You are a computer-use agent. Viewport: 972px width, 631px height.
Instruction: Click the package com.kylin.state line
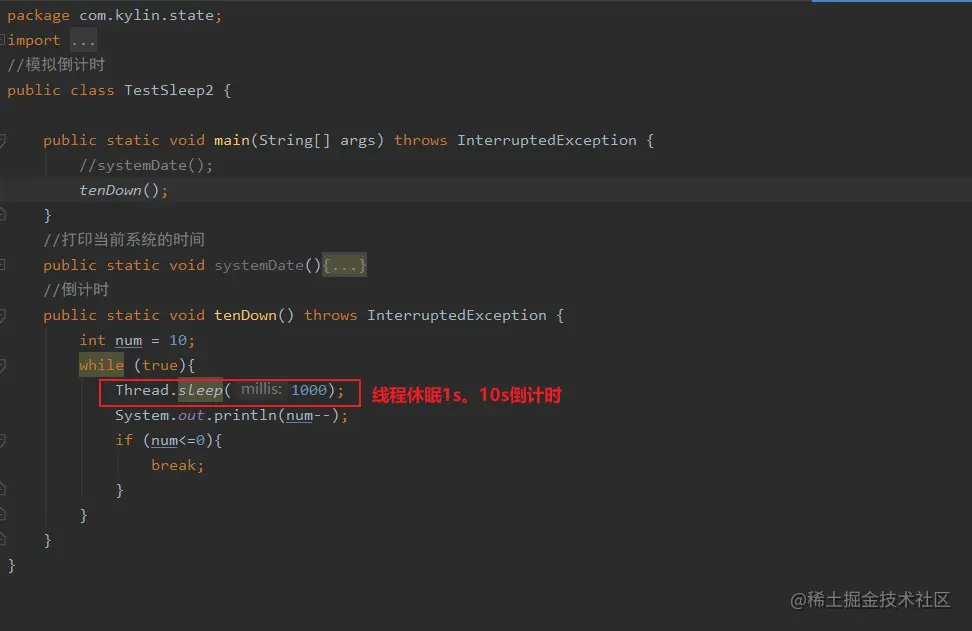(114, 15)
